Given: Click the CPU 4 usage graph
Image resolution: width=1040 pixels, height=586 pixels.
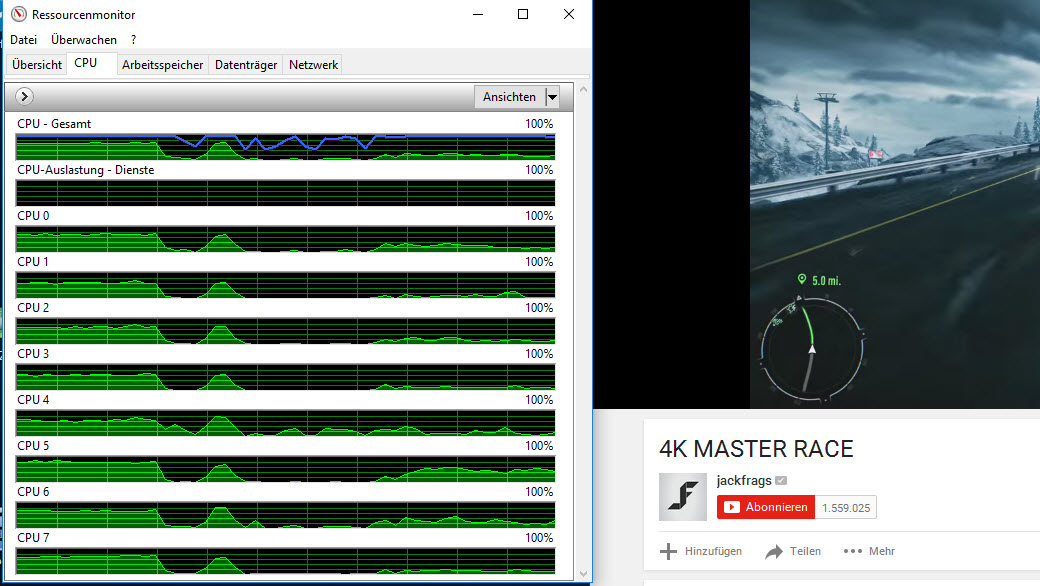Looking at the screenshot, I should point(285,423).
